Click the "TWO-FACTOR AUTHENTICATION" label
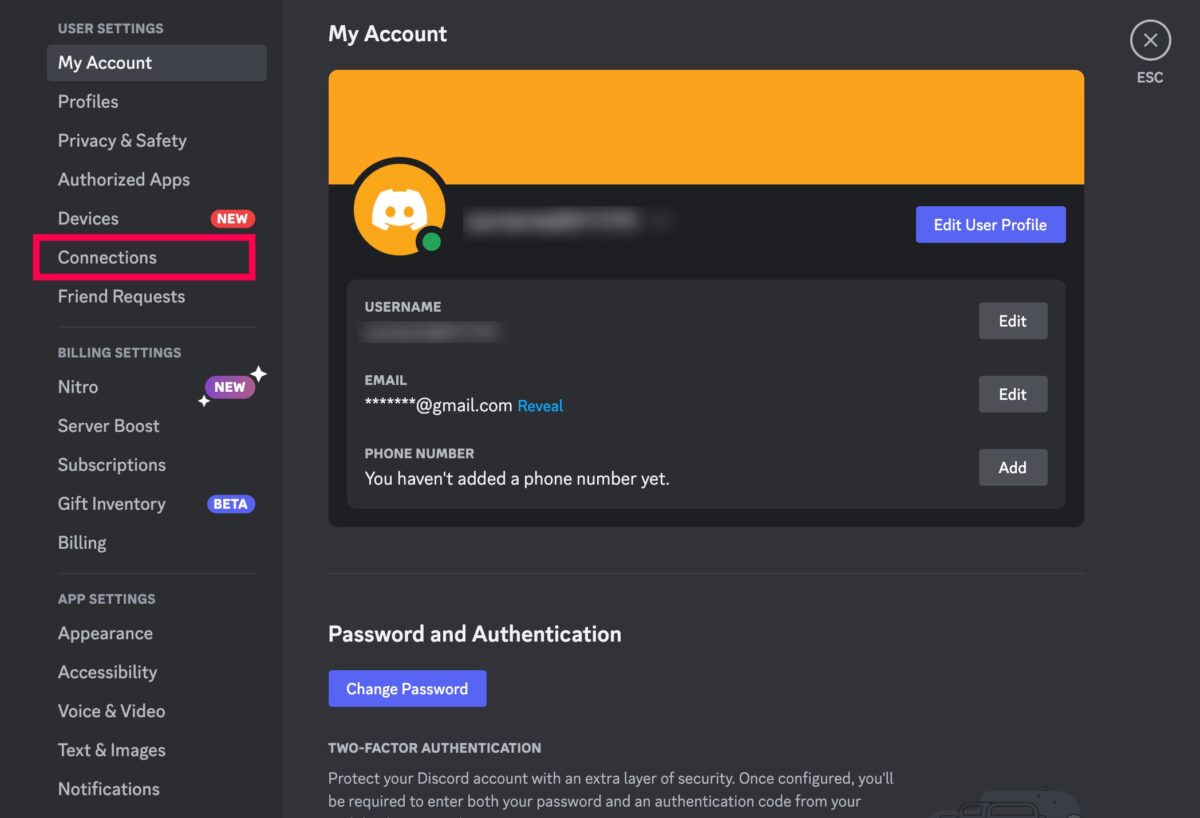1200x818 pixels. coord(435,748)
